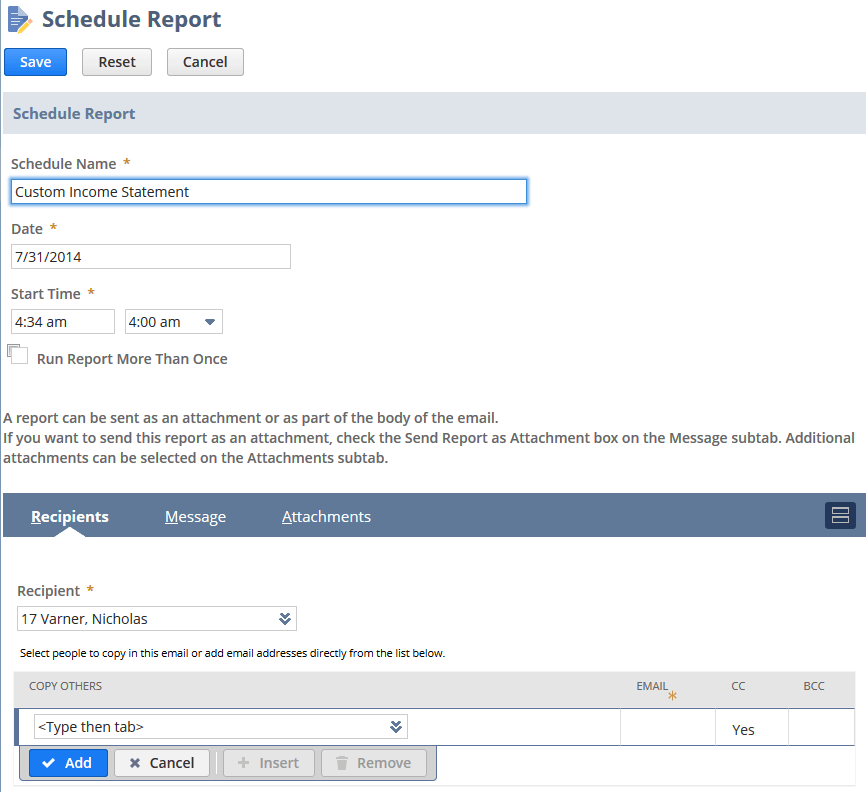Click the Schedule Report document icon
Viewport: 868px width, 792px height.
point(20,19)
